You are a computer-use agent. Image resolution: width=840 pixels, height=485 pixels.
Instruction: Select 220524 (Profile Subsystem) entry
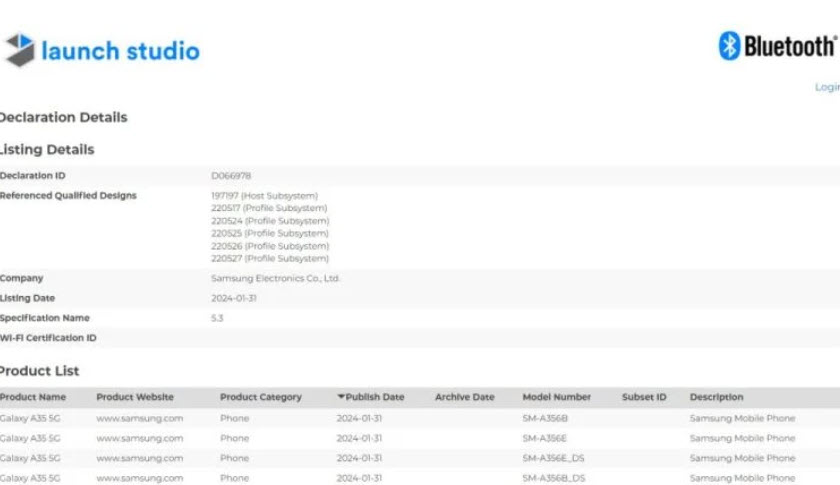pos(270,221)
